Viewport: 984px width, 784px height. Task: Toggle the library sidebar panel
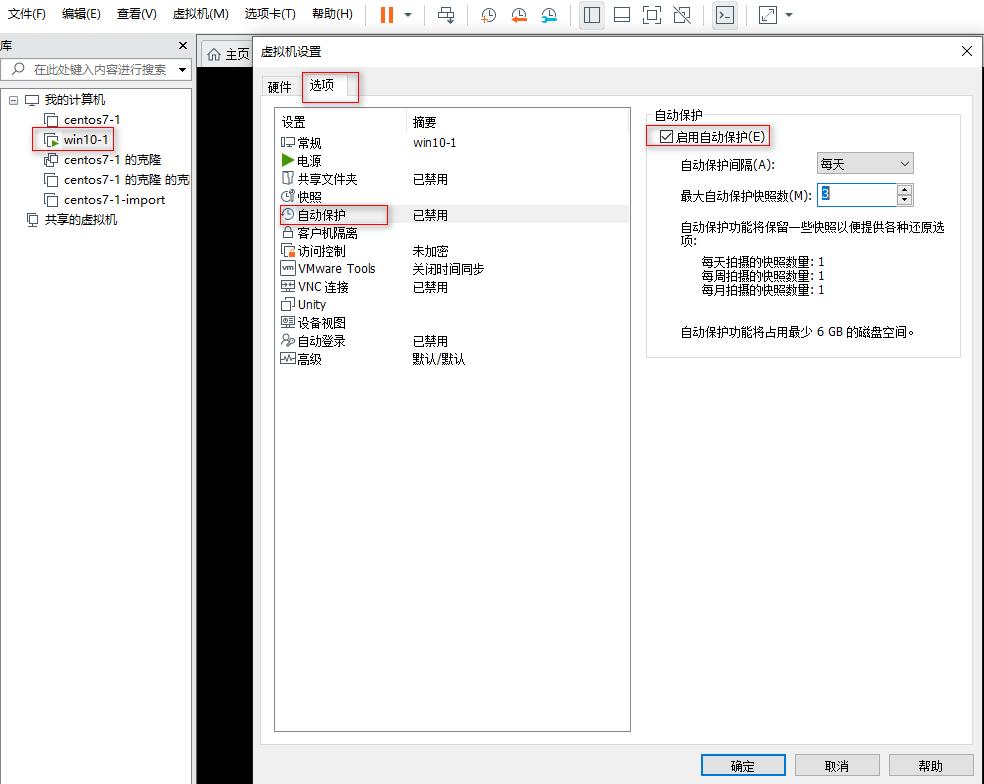click(591, 14)
